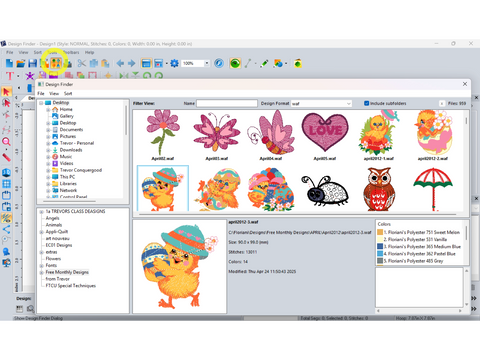The image size is (480, 360).
Task: Select the Flowers folder
Action: tap(53, 259)
